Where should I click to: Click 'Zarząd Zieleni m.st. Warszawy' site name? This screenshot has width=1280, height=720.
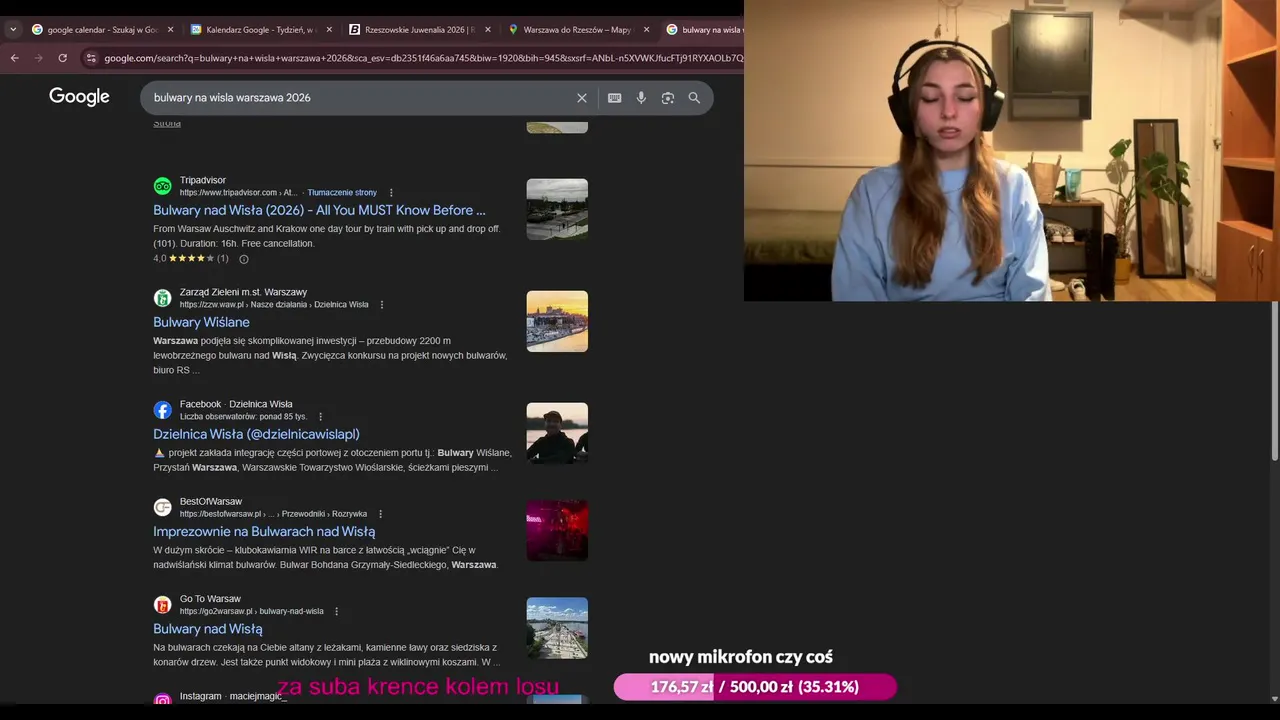(243, 292)
